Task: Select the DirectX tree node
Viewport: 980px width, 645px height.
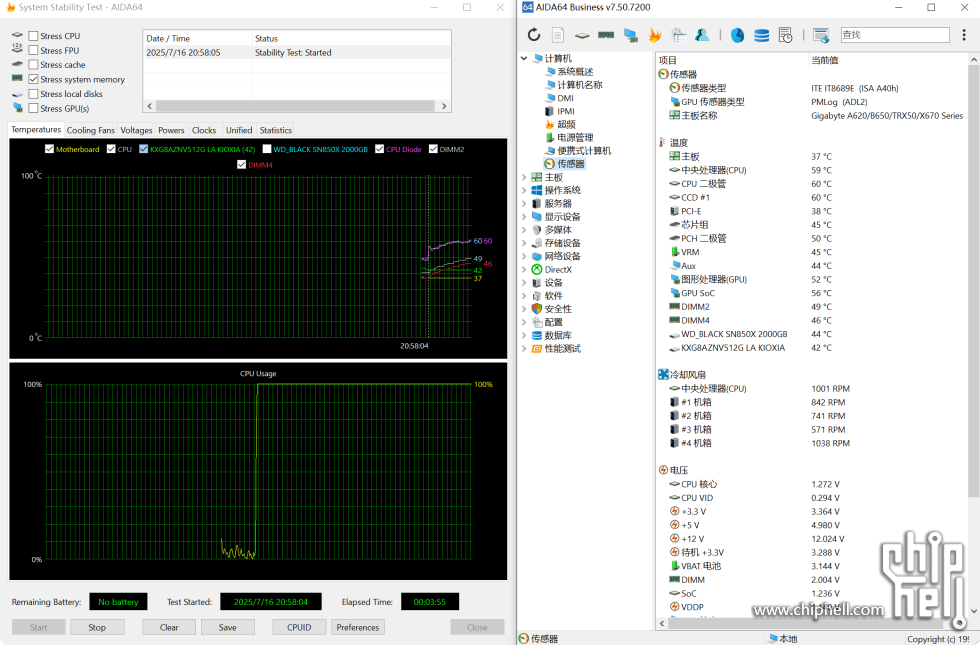Action: 558,269
